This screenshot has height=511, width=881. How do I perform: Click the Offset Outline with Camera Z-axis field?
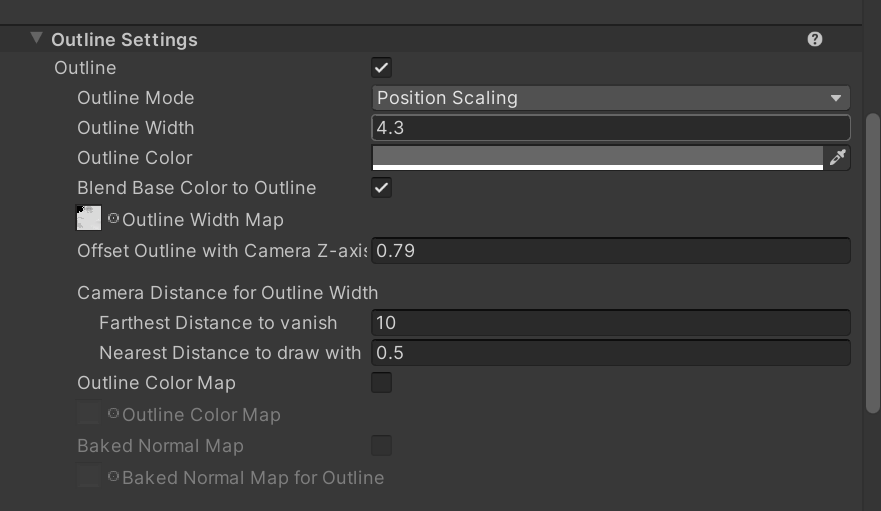(610, 251)
